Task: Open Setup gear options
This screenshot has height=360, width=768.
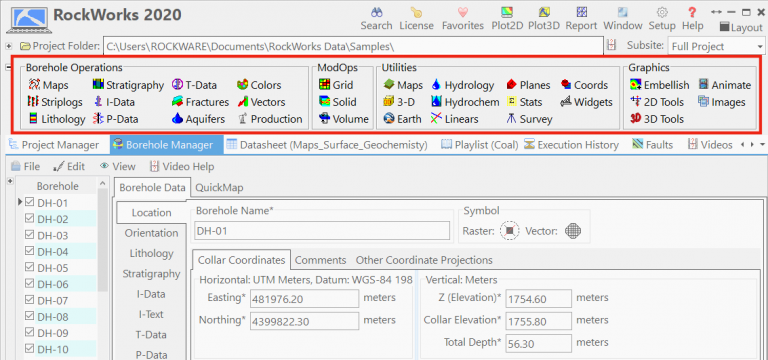Action: coord(662,19)
